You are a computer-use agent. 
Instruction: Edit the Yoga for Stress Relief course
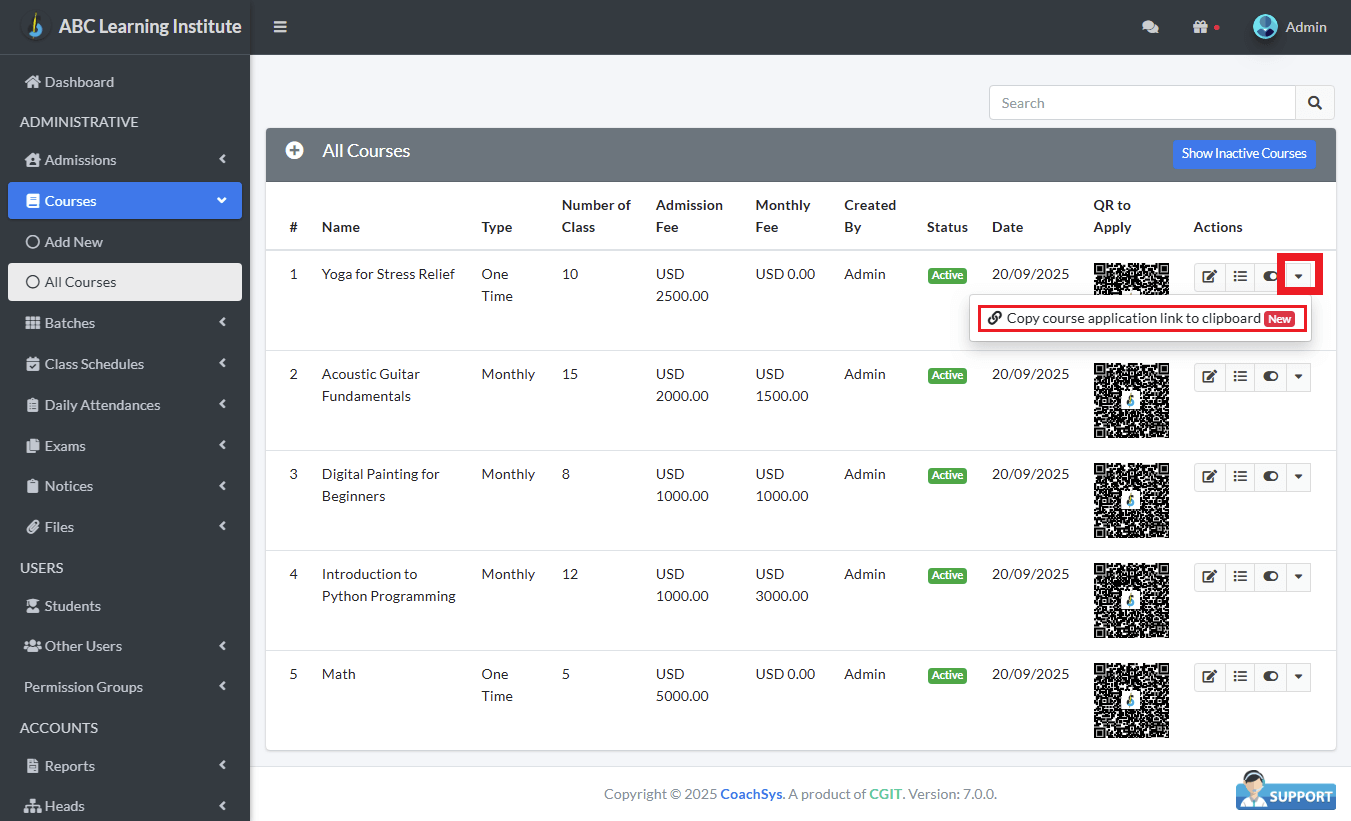coord(1210,276)
